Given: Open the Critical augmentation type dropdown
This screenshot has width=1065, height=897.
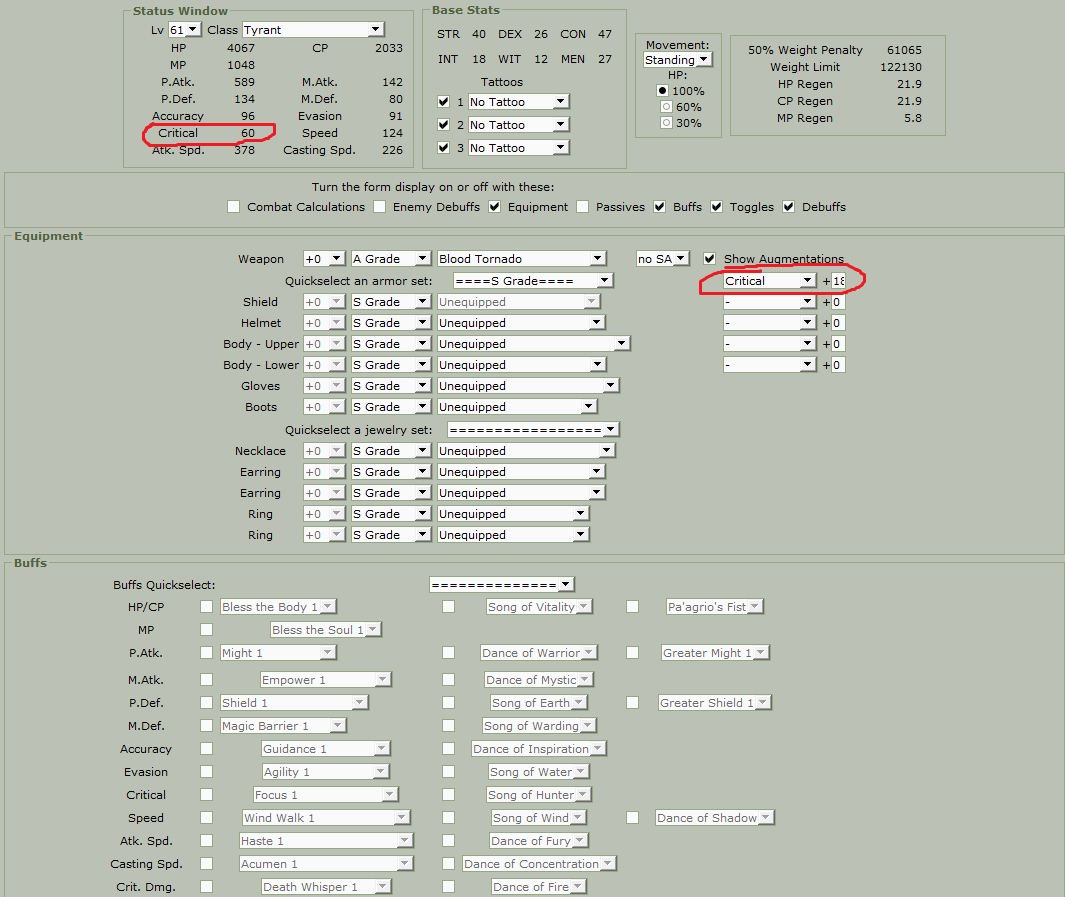Looking at the screenshot, I should point(769,280).
